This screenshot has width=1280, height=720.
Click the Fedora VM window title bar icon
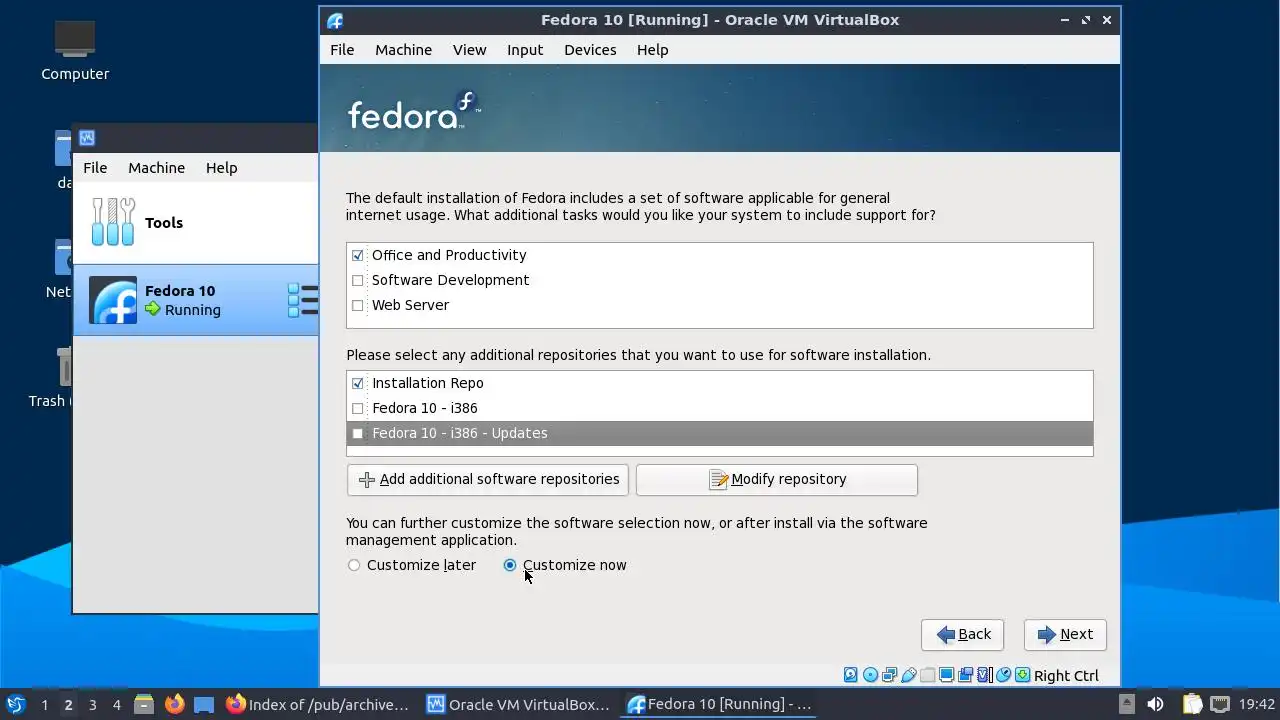pyautogui.click(x=335, y=20)
